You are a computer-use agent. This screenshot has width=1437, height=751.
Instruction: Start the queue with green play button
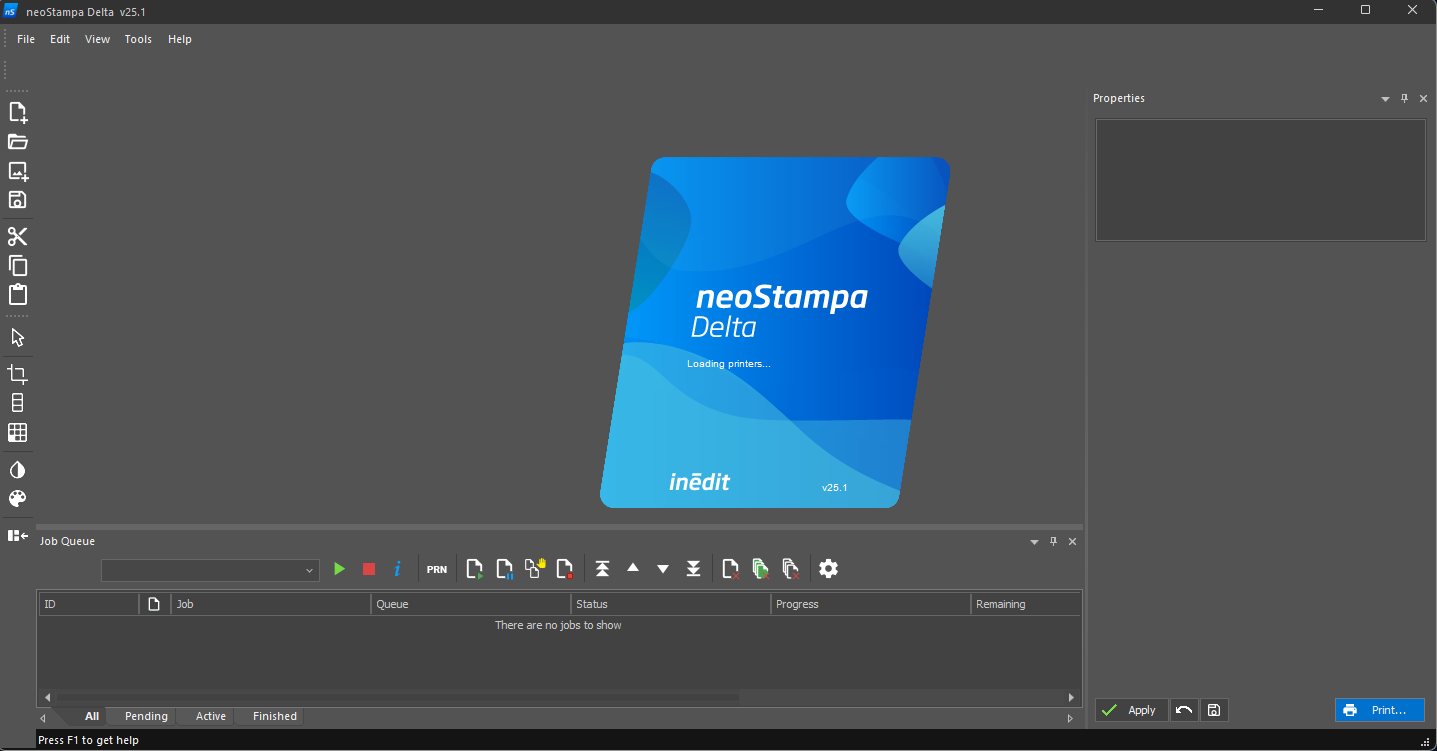(339, 569)
